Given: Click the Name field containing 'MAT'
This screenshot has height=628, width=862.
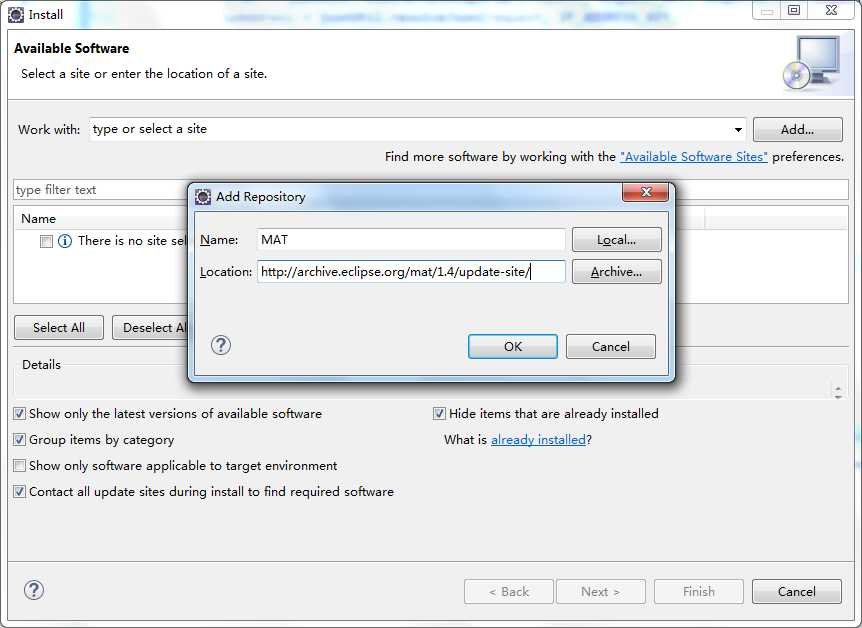Looking at the screenshot, I should tap(411, 240).
